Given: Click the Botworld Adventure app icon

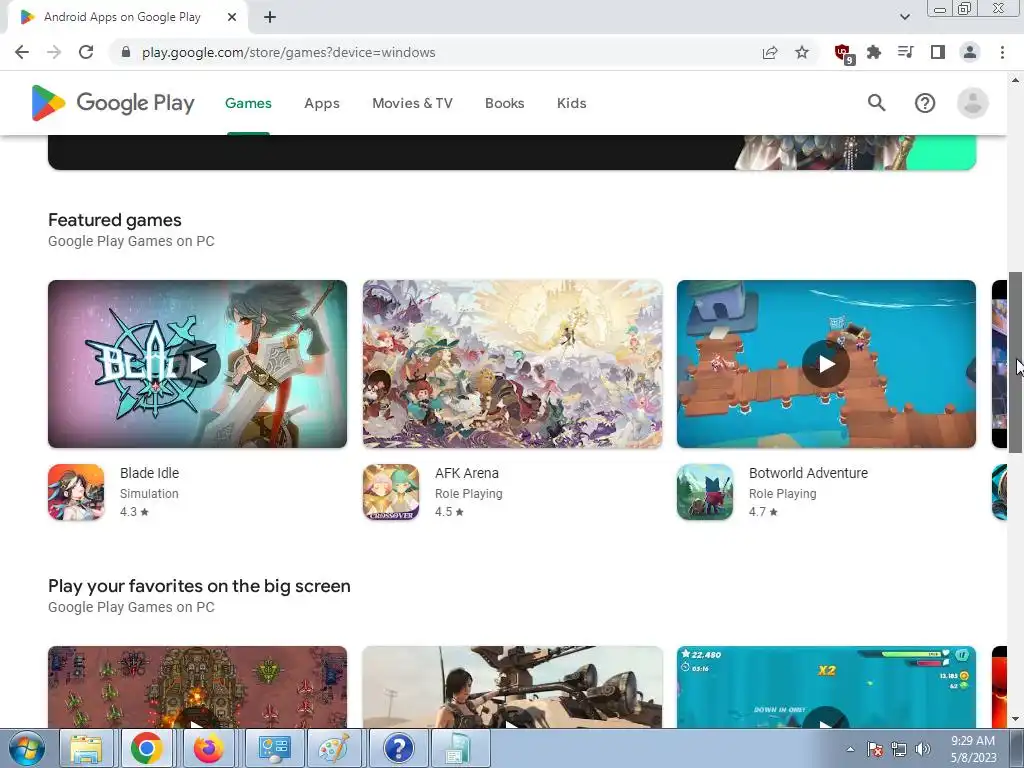Looking at the screenshot, I should [705, 492].
